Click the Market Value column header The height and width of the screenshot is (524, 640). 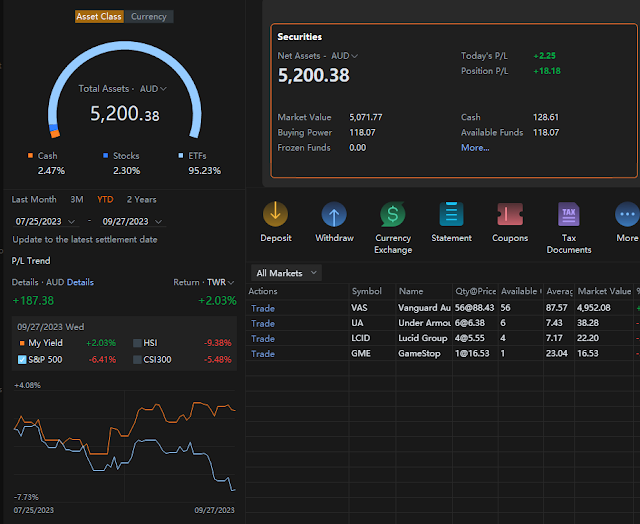tap(604, 291)
